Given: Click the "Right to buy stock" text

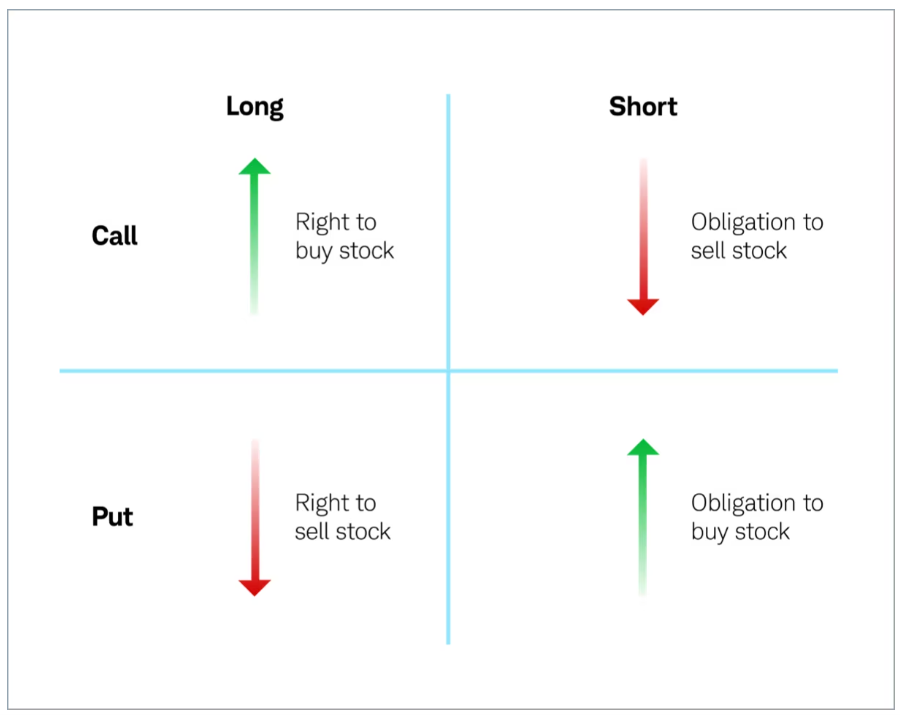Looking at the screenshot, I should click(344, 236).
